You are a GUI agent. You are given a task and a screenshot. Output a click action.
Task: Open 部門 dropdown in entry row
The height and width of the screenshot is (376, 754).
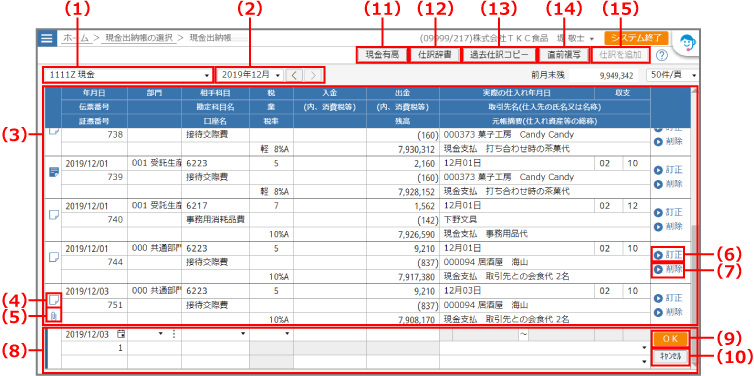click(x=161, y=334)
